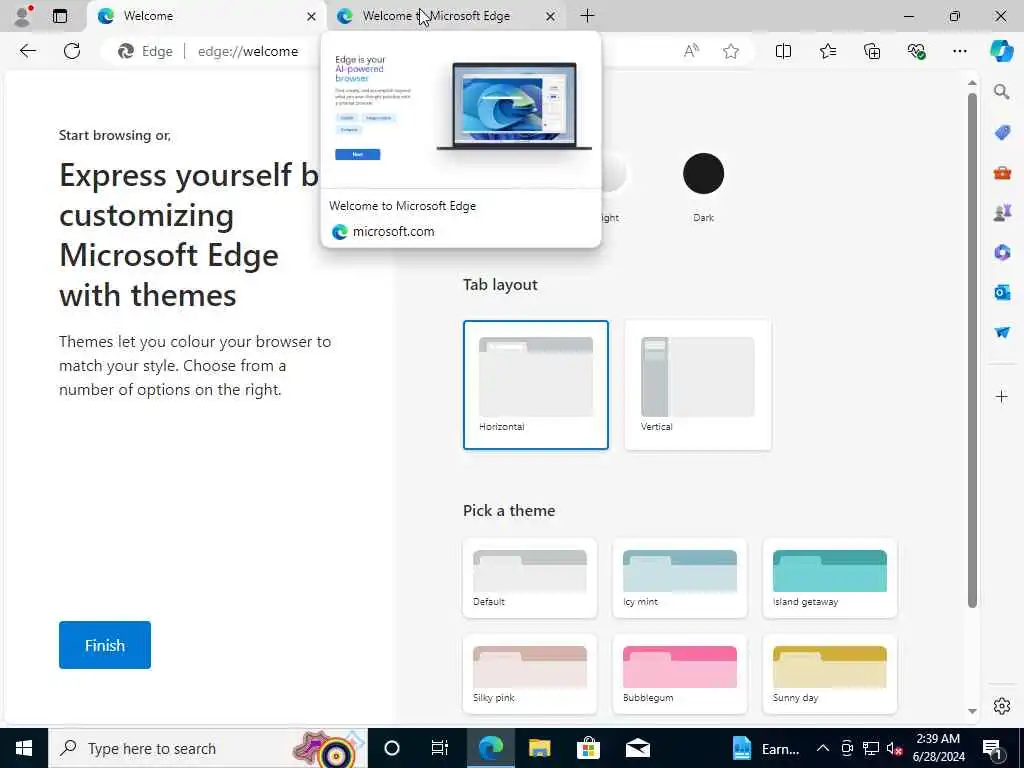Screen dimensions: 1024x768
Task: Click the edge://welcome address bar
Action: (x=248, y=51)
